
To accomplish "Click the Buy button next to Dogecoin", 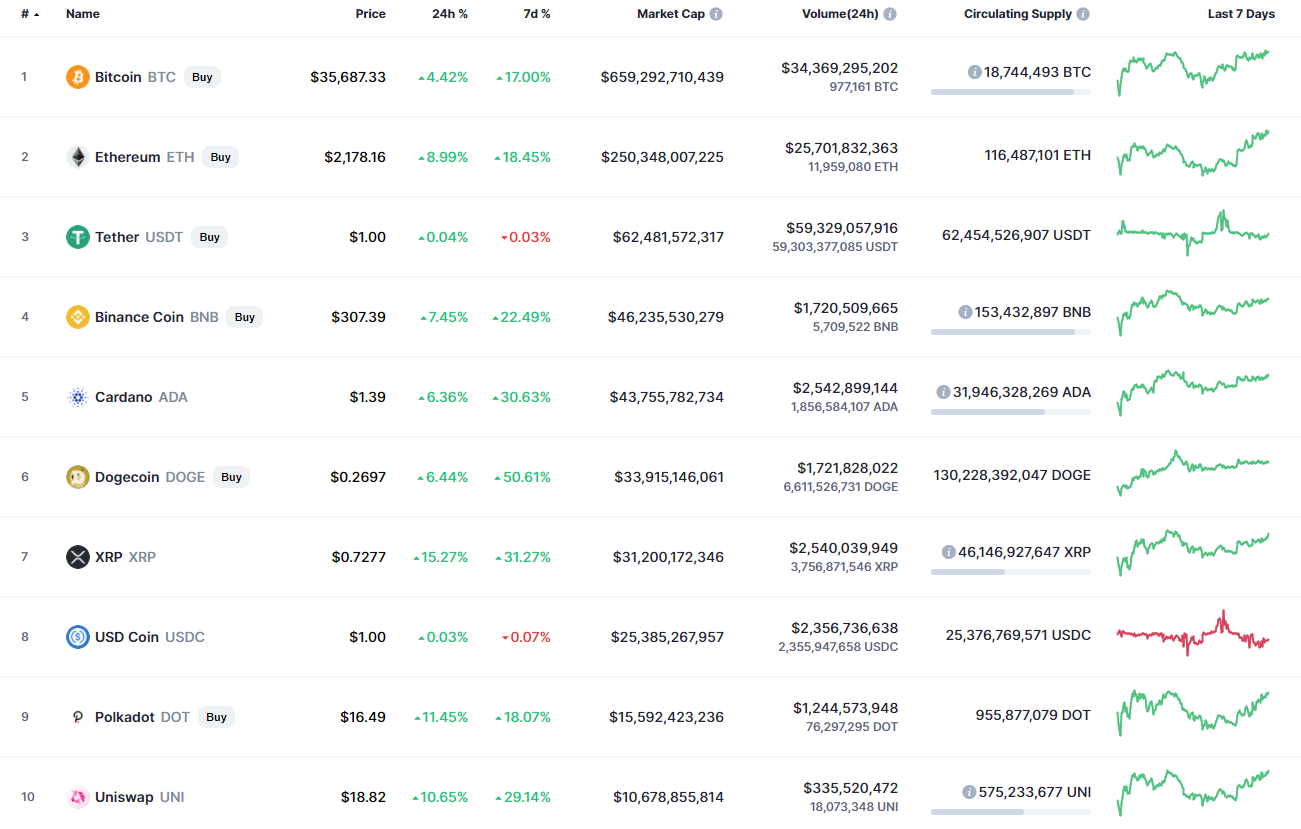I will tap(232, 477).
